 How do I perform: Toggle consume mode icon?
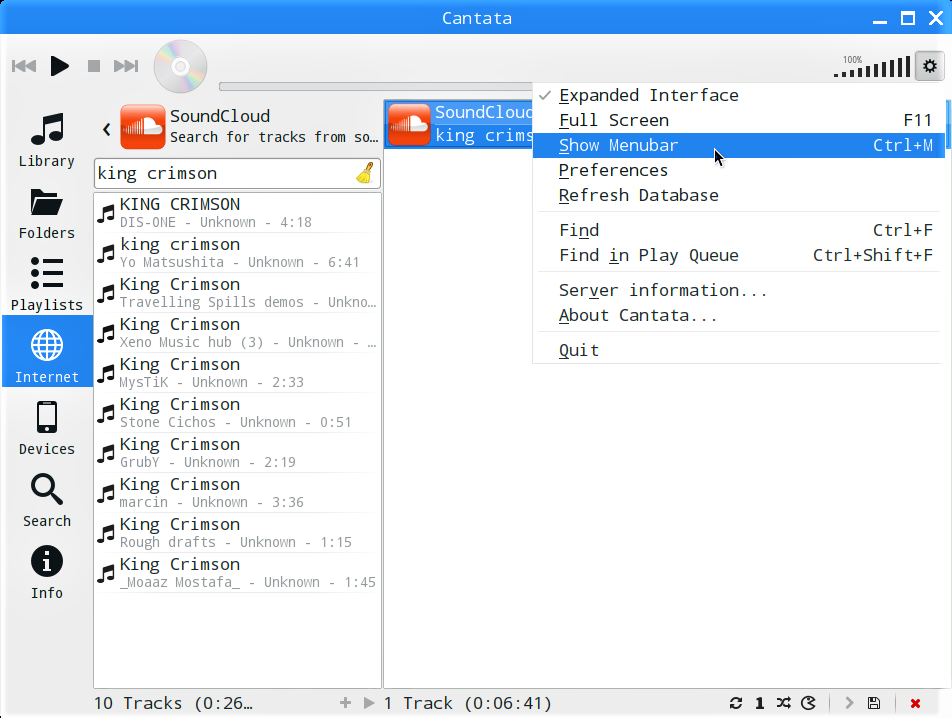pyautogui.click(x=808, y=703)
